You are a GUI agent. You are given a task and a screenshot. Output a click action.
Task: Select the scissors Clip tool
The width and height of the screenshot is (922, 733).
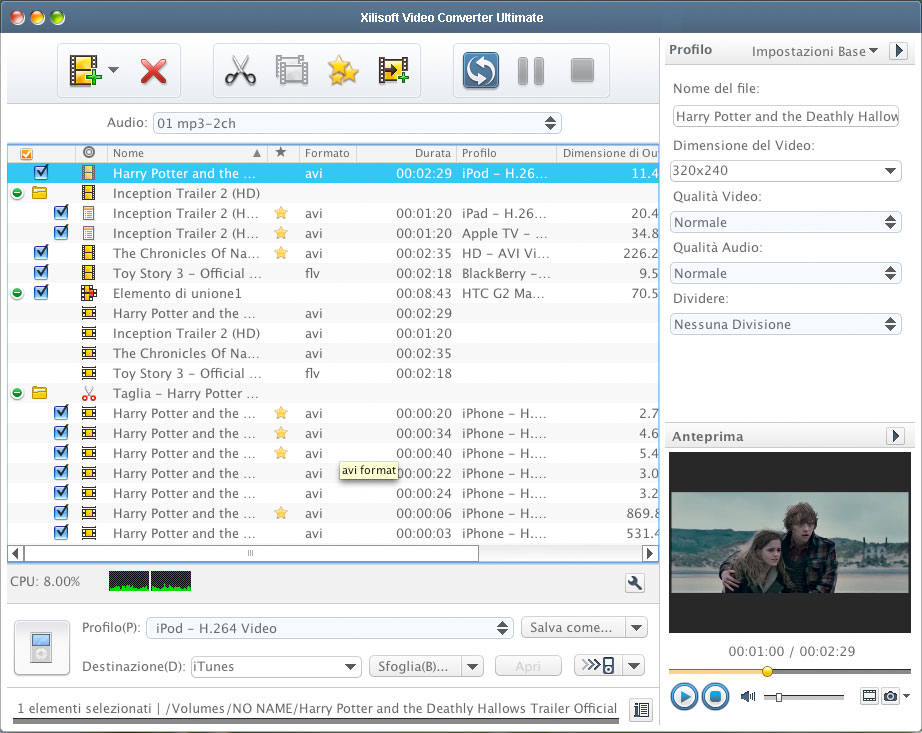click(x=240, y=71)
